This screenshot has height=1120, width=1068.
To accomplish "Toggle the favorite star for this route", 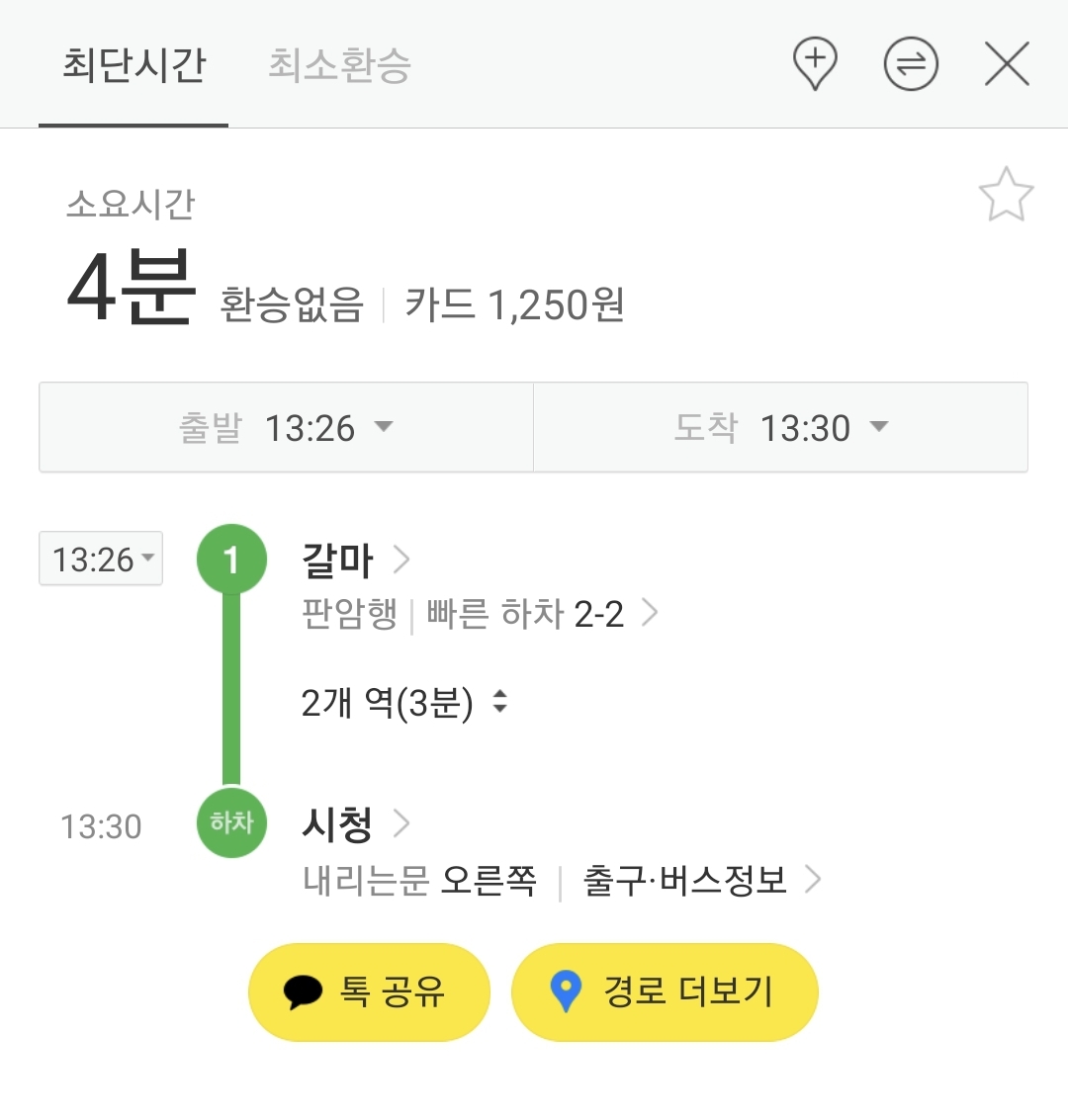I will pos(1006,195).
